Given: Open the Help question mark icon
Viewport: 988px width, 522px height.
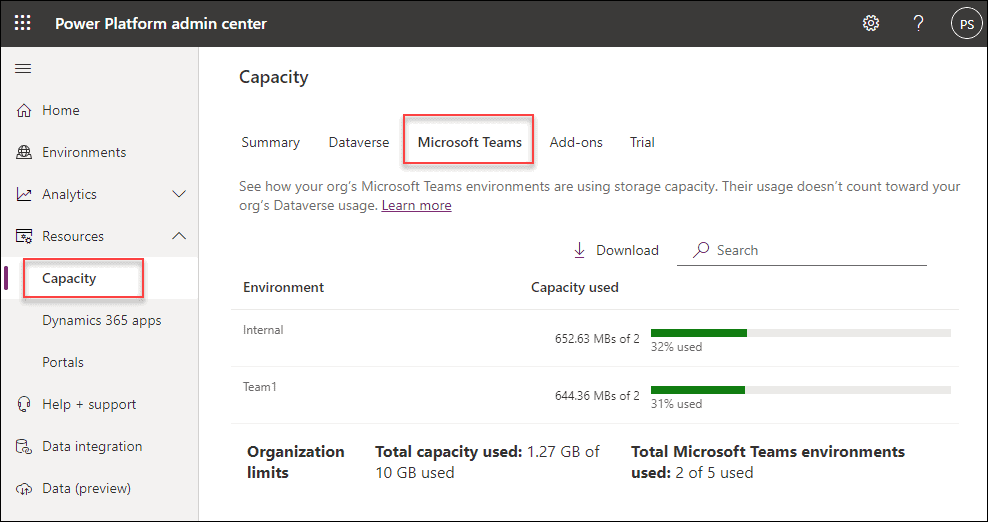Looking at the screenshot, I should point(919,23).
